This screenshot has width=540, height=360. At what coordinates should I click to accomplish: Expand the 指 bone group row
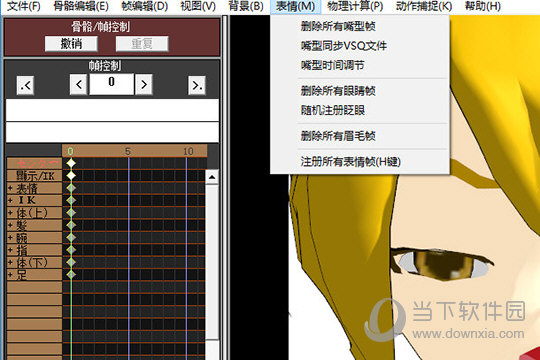(10, 250)
